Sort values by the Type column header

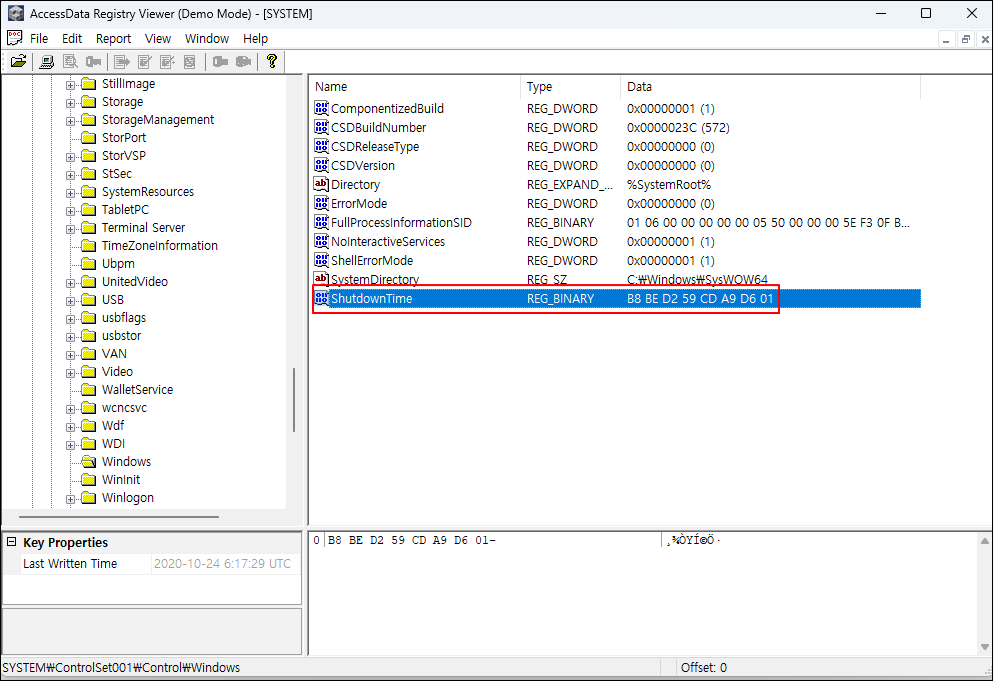pyautogui.click(x=571, y=87)
